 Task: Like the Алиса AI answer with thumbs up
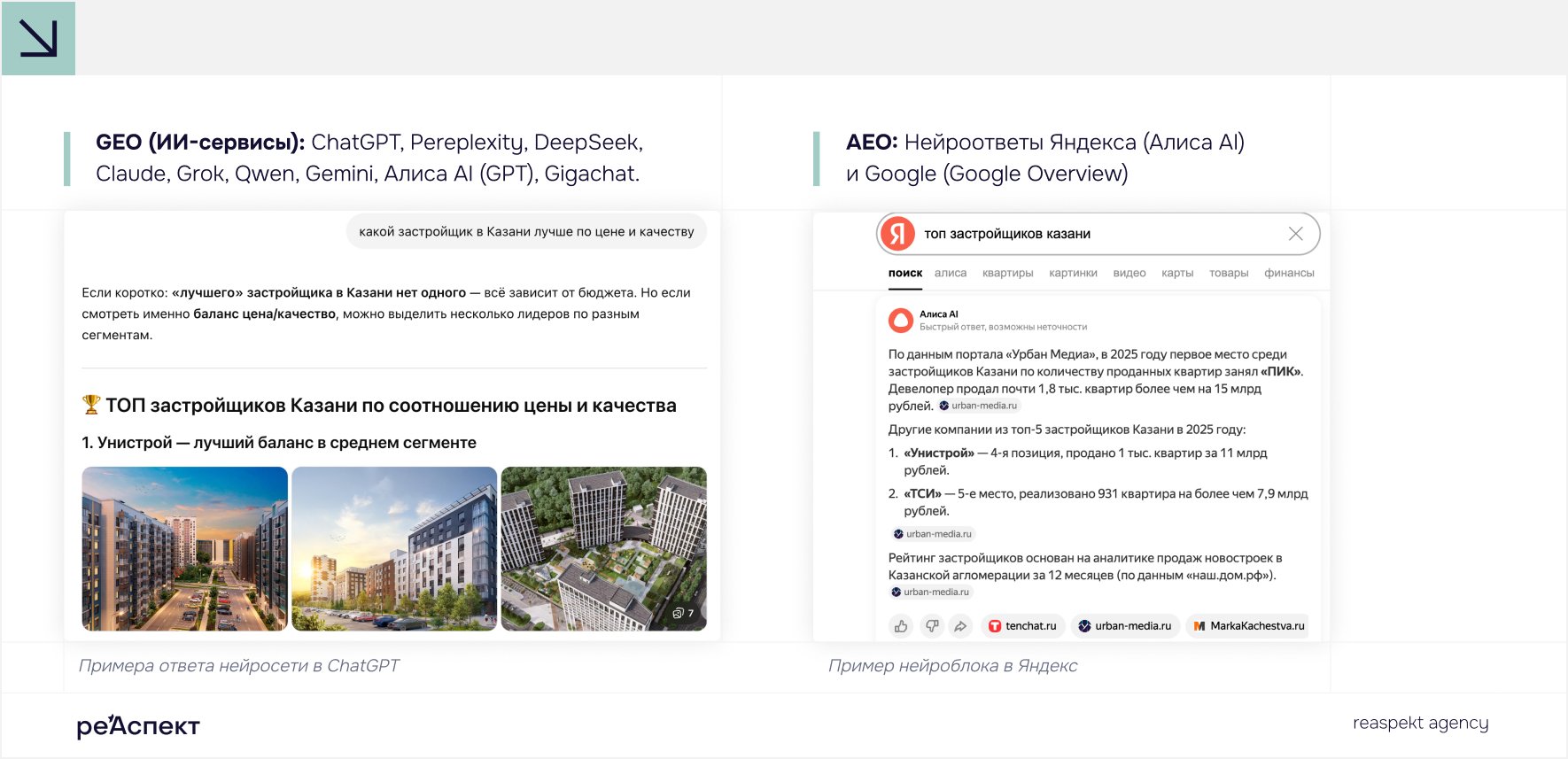pos(901,626)
